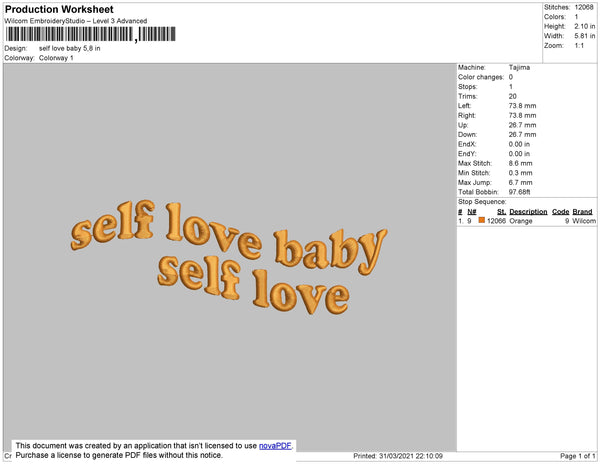Click the Color changes value 0
Viewport: 600px width, 464px height.
tap(511, 77)
